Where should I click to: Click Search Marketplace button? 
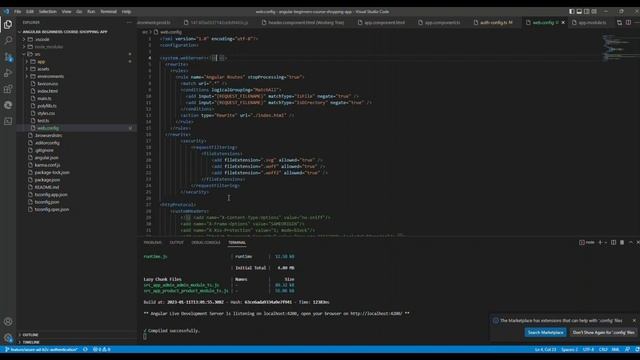[x=545, y=332]
